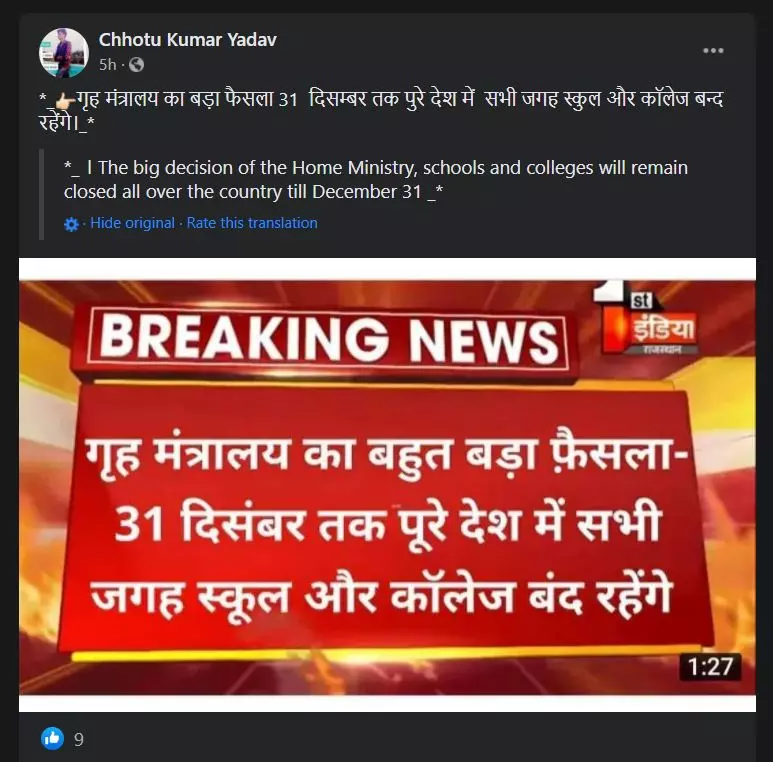Click the English translated post text
This screenshot has height=762, width=773.
coord(376,179)
